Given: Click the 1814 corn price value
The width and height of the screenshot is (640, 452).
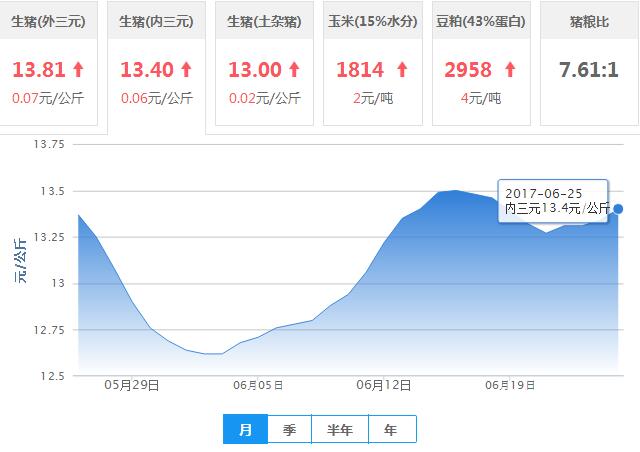Looking at the screenshot, I should pyautogui.click(x=360, y=70).
